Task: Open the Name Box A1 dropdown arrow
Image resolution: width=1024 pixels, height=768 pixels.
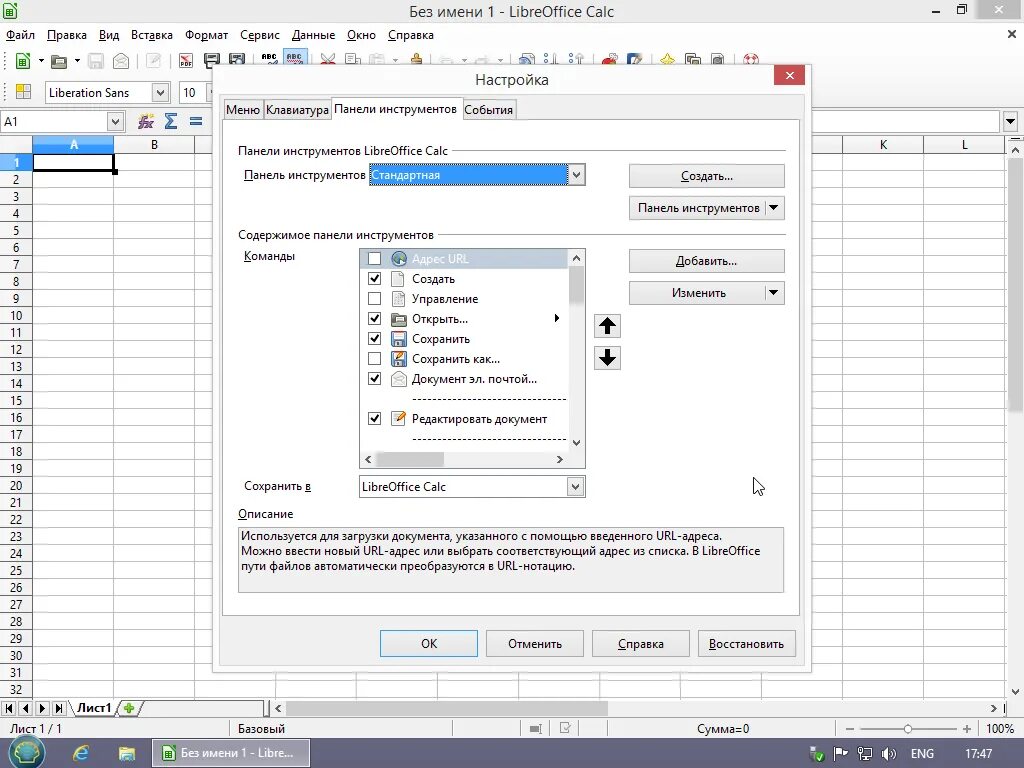Action: (115, 121)
